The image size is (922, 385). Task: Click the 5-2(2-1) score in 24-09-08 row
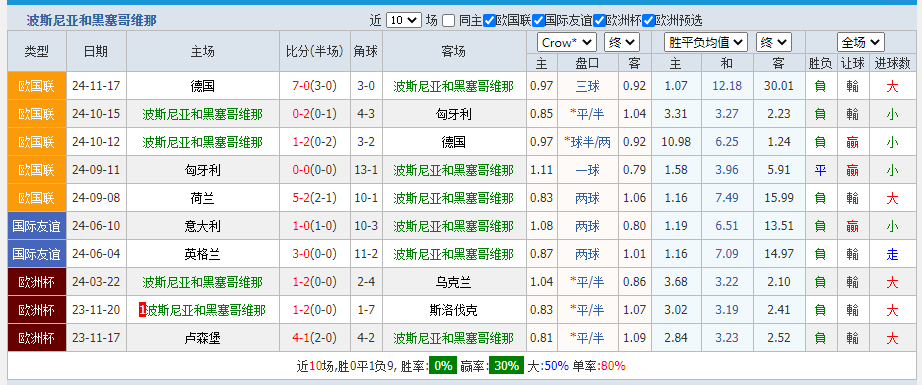[x=314, y=198]
